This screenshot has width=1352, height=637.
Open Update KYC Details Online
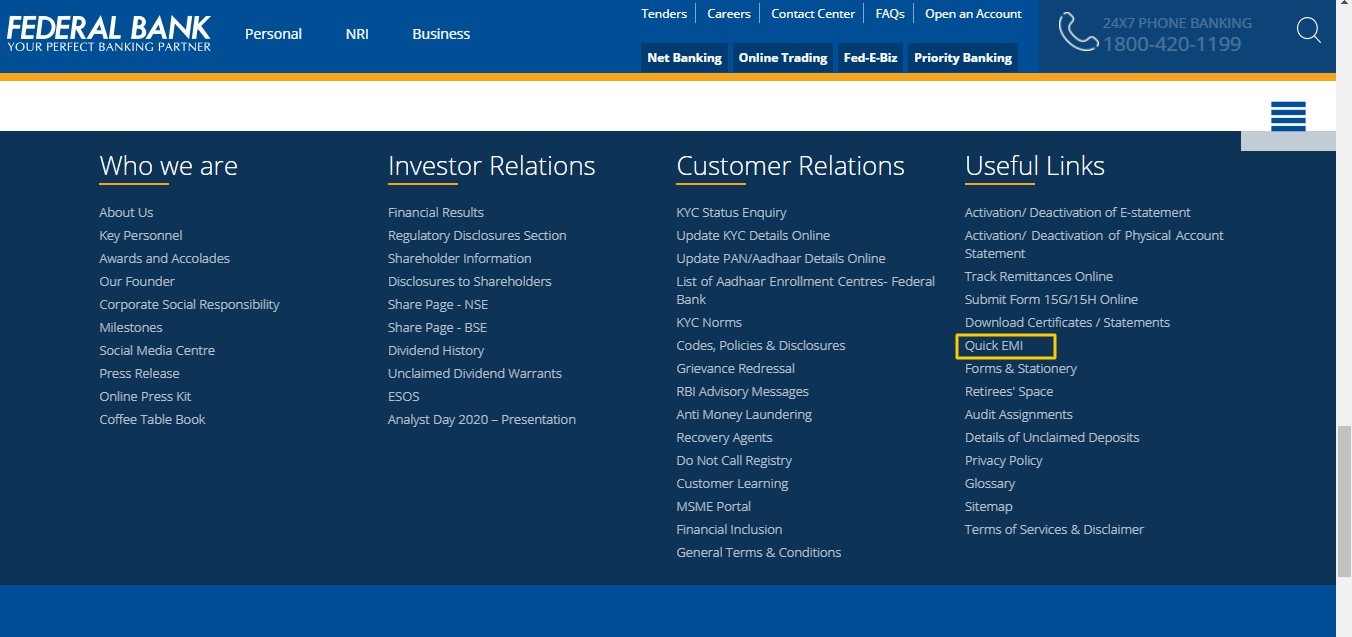[753, 235]
